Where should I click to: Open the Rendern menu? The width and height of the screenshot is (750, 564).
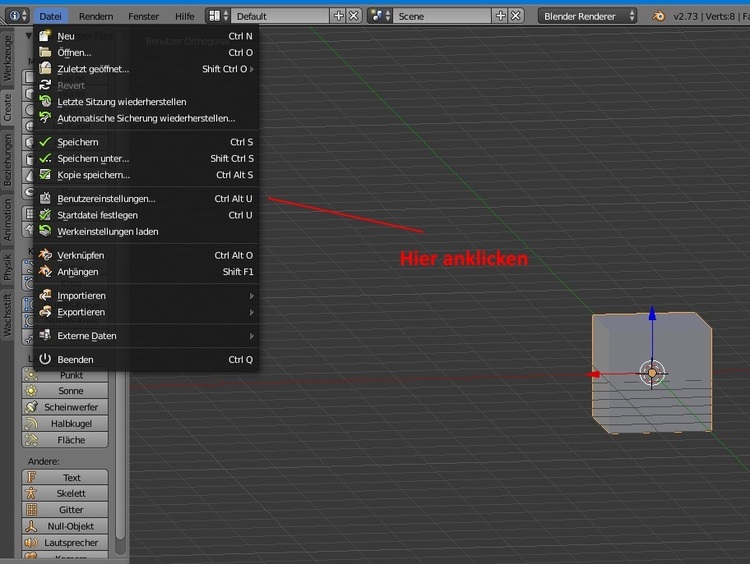point(96,16)
